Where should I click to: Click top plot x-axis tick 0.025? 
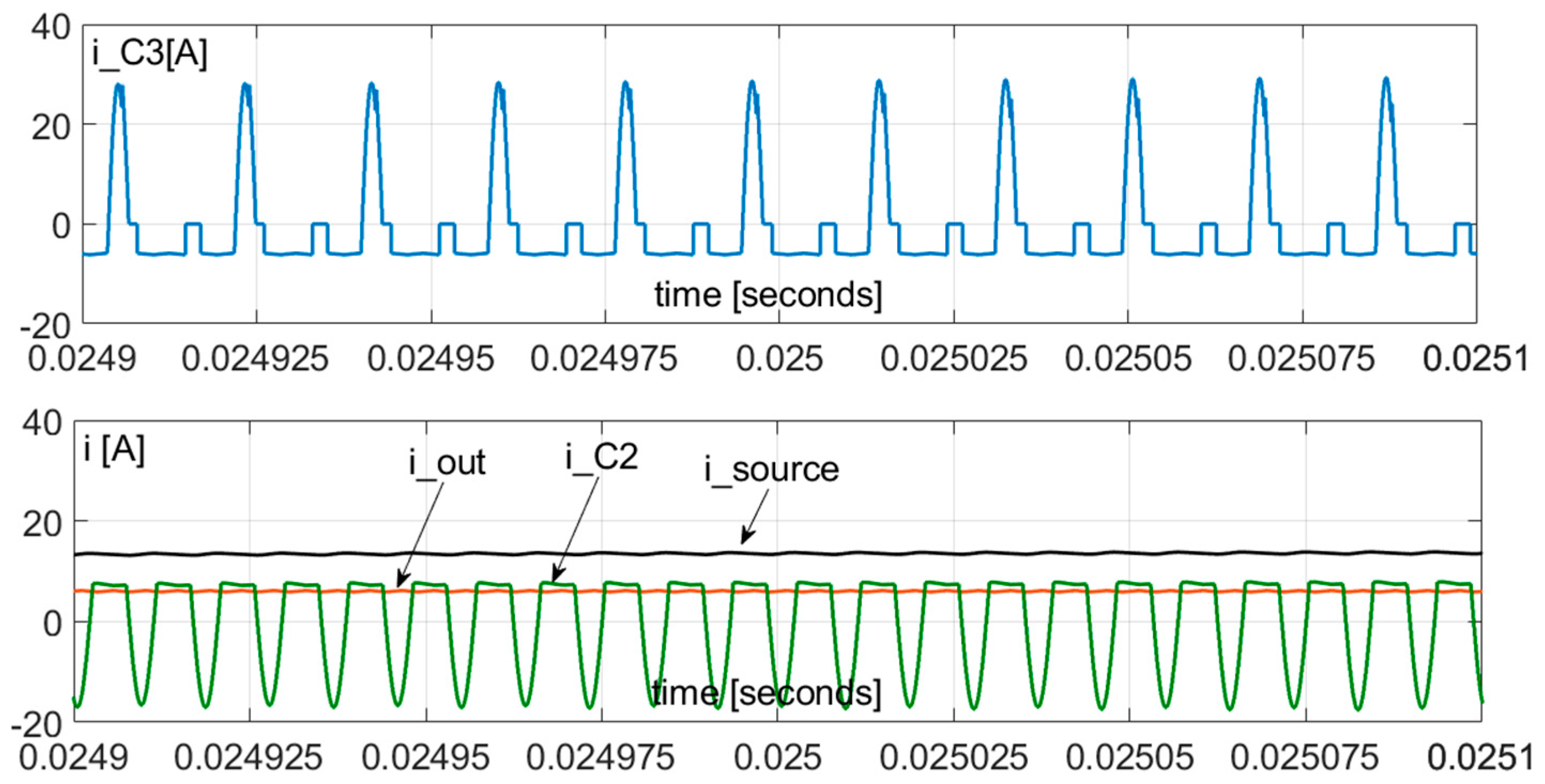tap(779, 359)
